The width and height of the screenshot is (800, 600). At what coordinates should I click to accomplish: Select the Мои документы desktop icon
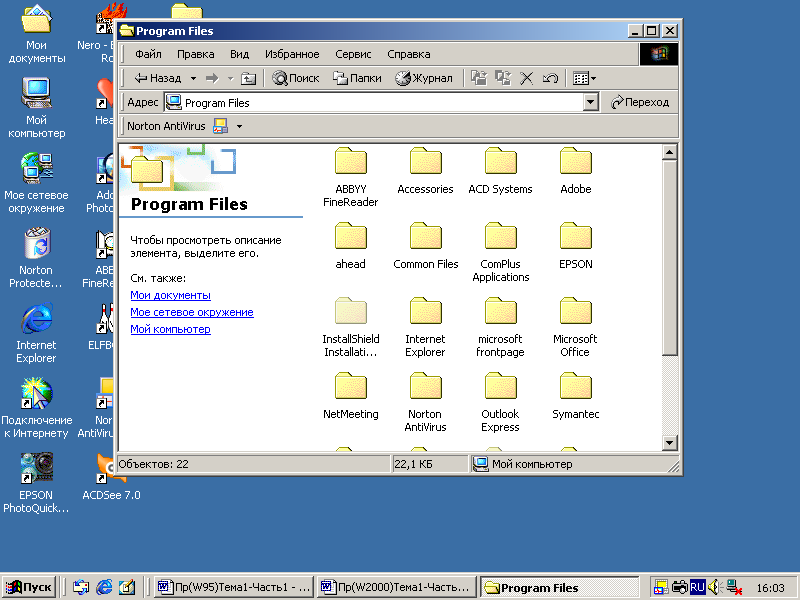tap(36, 33)
